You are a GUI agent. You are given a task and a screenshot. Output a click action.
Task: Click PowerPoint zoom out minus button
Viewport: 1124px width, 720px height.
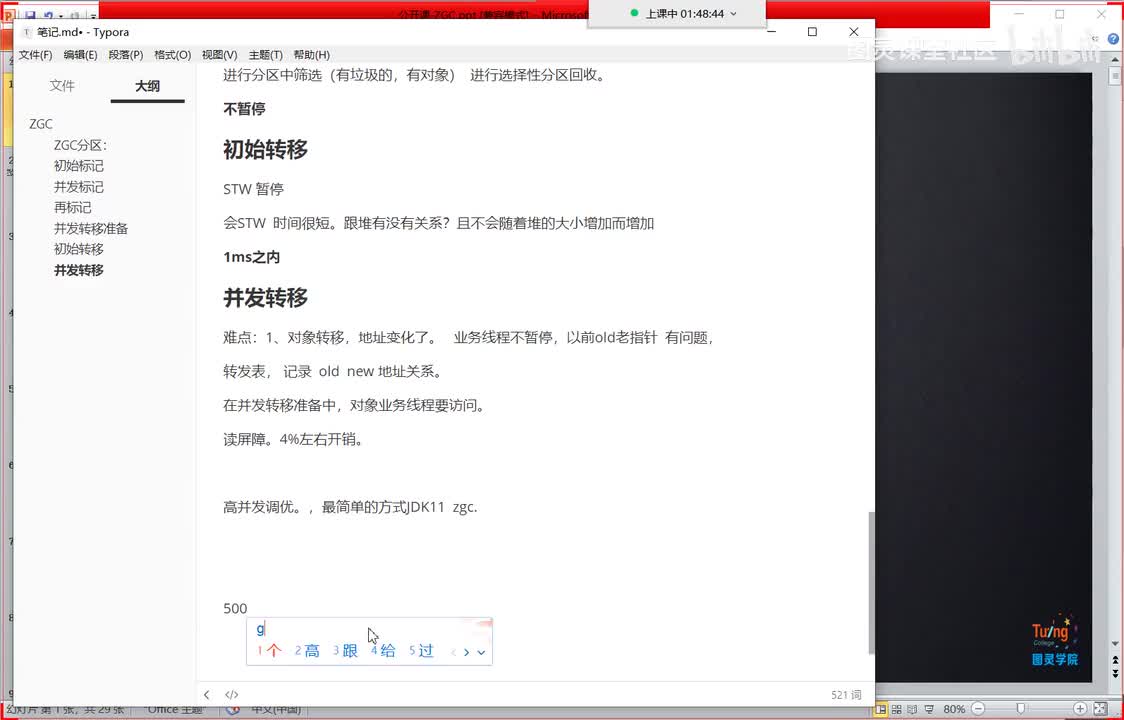978,709
